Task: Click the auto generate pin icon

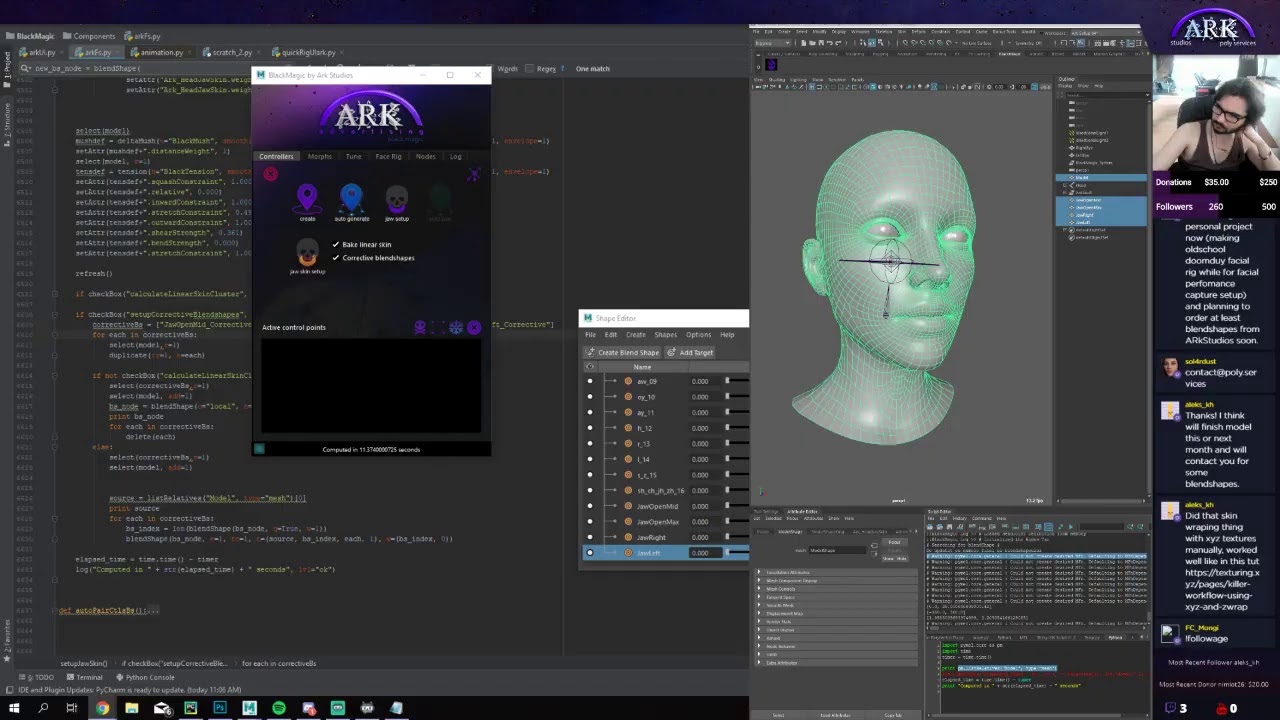Action: pos(351,198)
